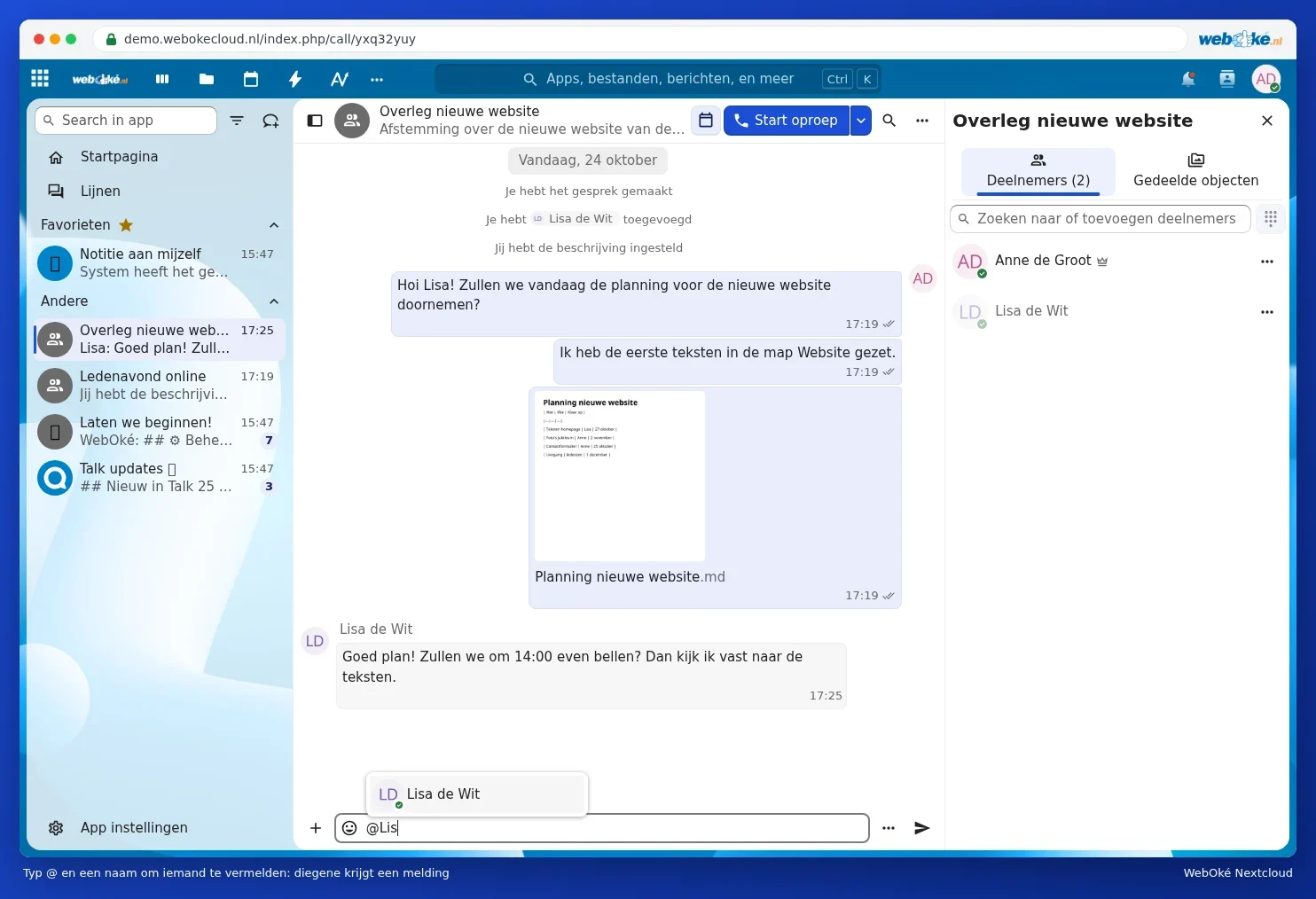
Task: Open the Start oproep dropdown arrow
Action: [860, 121]
